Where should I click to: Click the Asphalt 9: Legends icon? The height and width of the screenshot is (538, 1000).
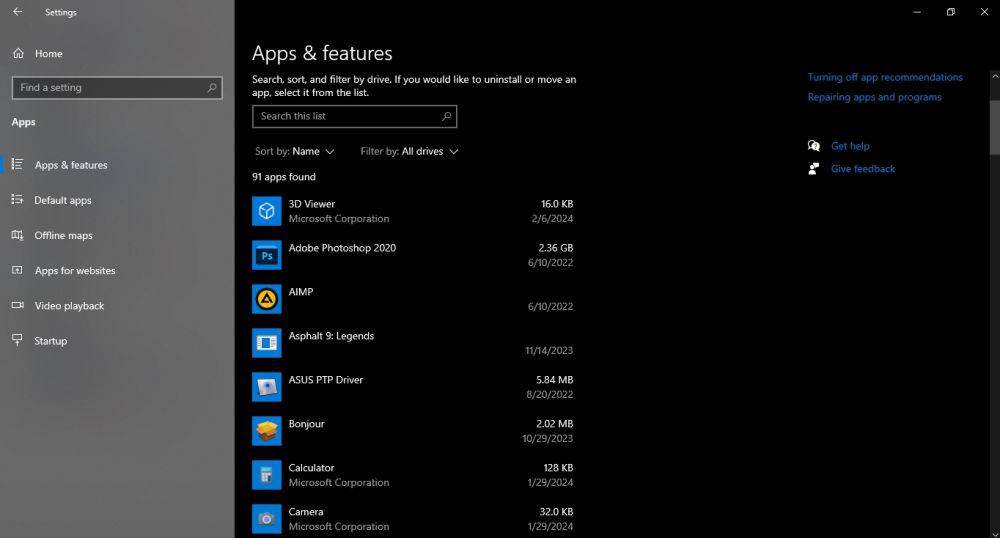267,343
